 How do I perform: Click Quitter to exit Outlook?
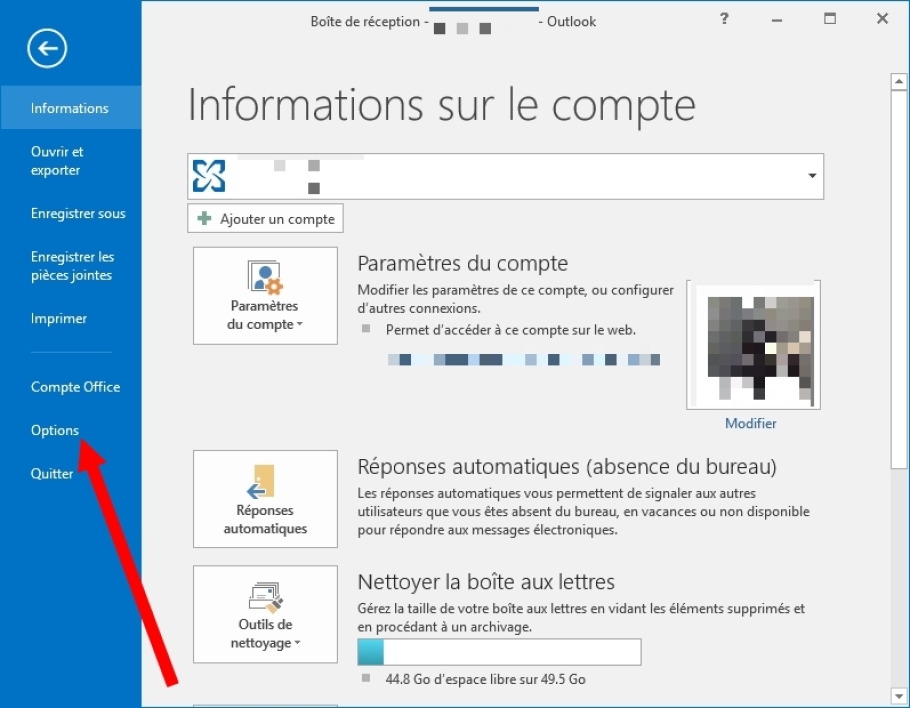(52, 474)
